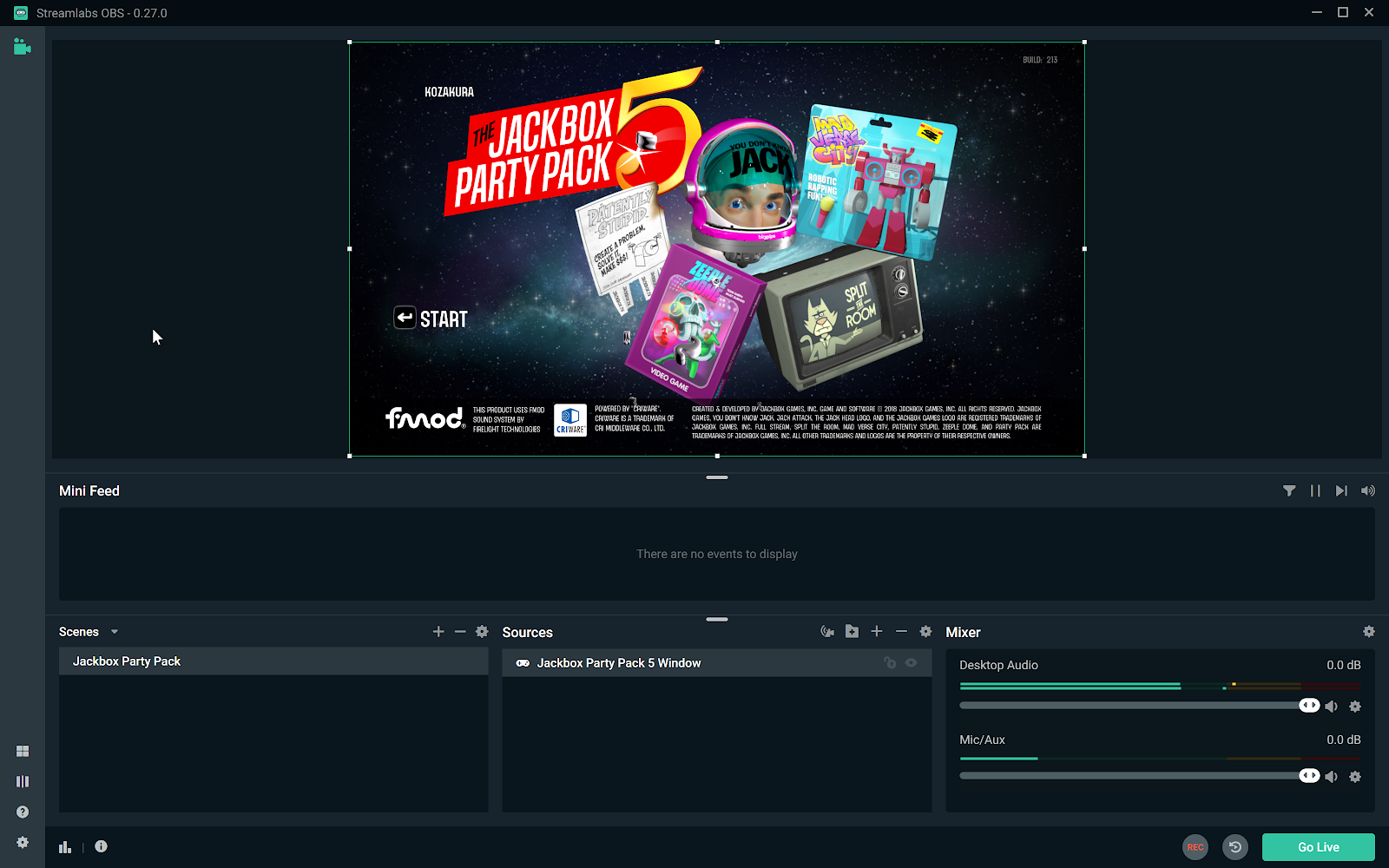Viewport: 1389px width, 868px height.
Task: Add a new source with the plus icon
Action: click(x=877, y=632)
